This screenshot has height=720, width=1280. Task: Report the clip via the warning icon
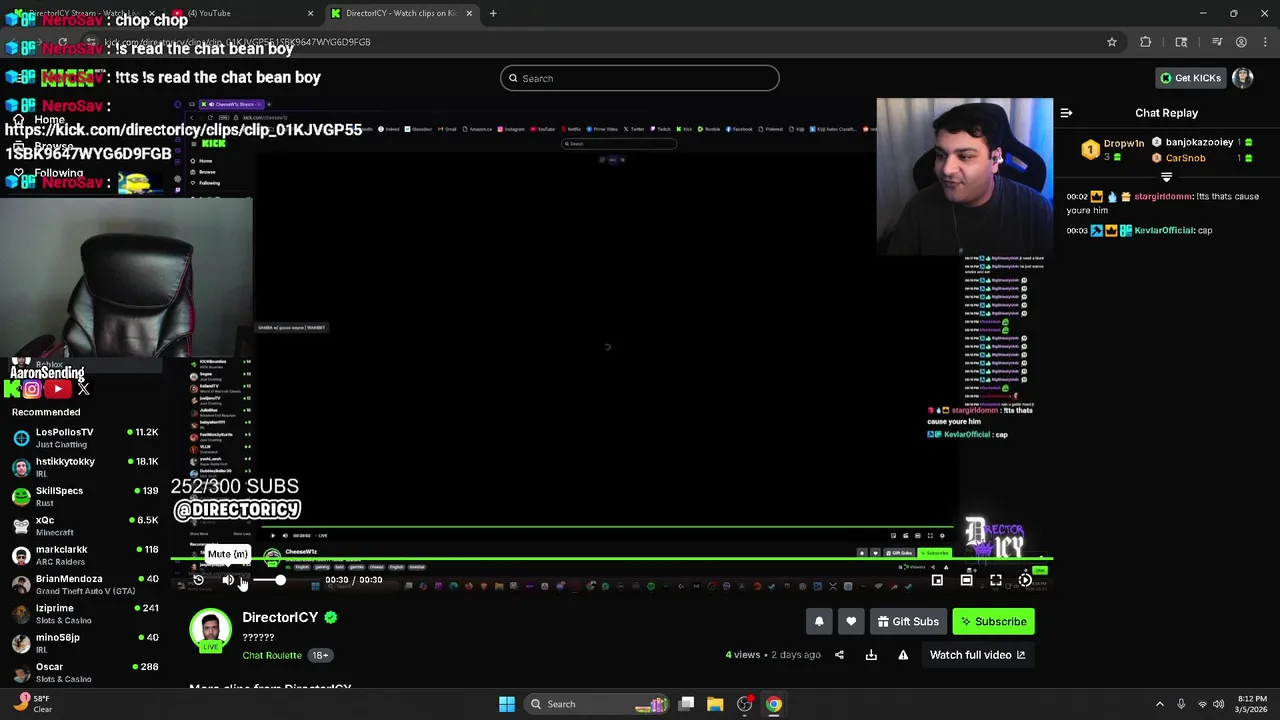[x=903, y=655]
